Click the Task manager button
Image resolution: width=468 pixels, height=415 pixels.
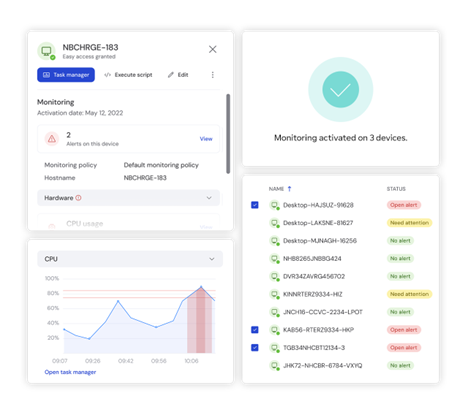tap(66, 75)
